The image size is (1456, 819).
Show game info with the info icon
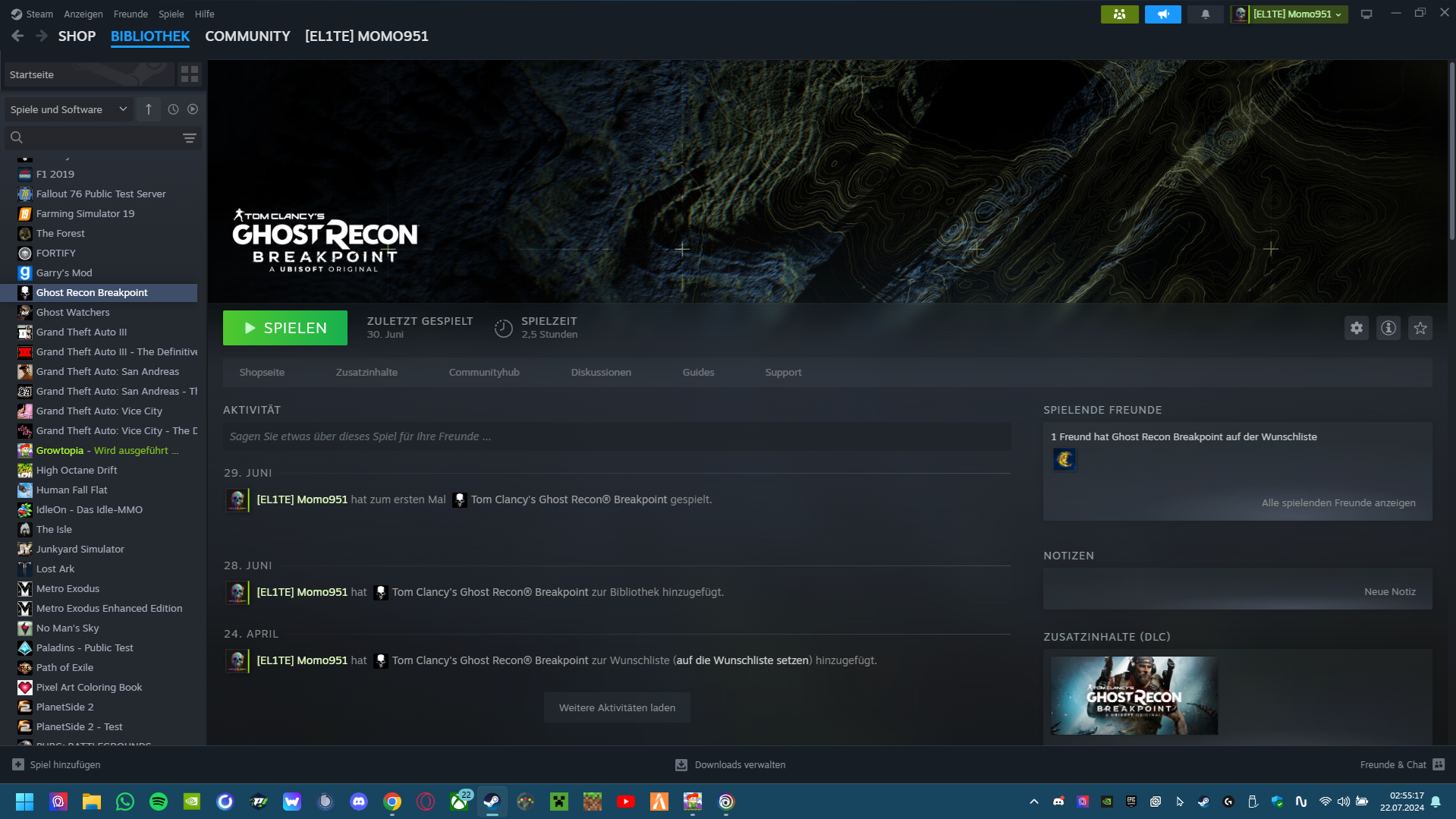point(1388,328)
